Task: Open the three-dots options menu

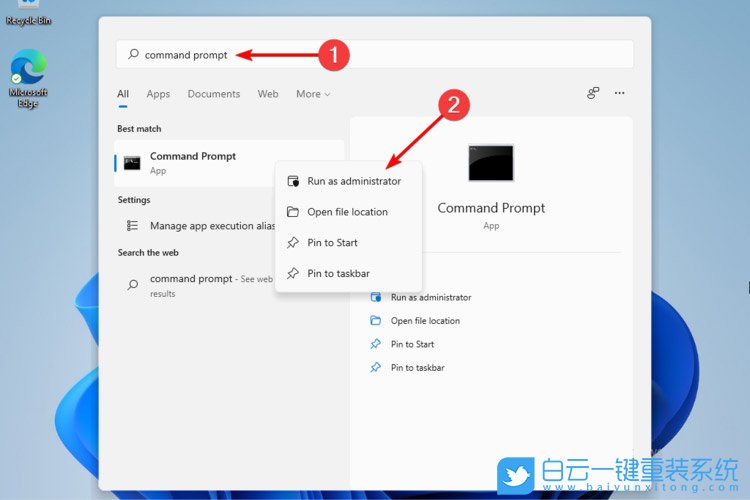Action: [619, 93]
